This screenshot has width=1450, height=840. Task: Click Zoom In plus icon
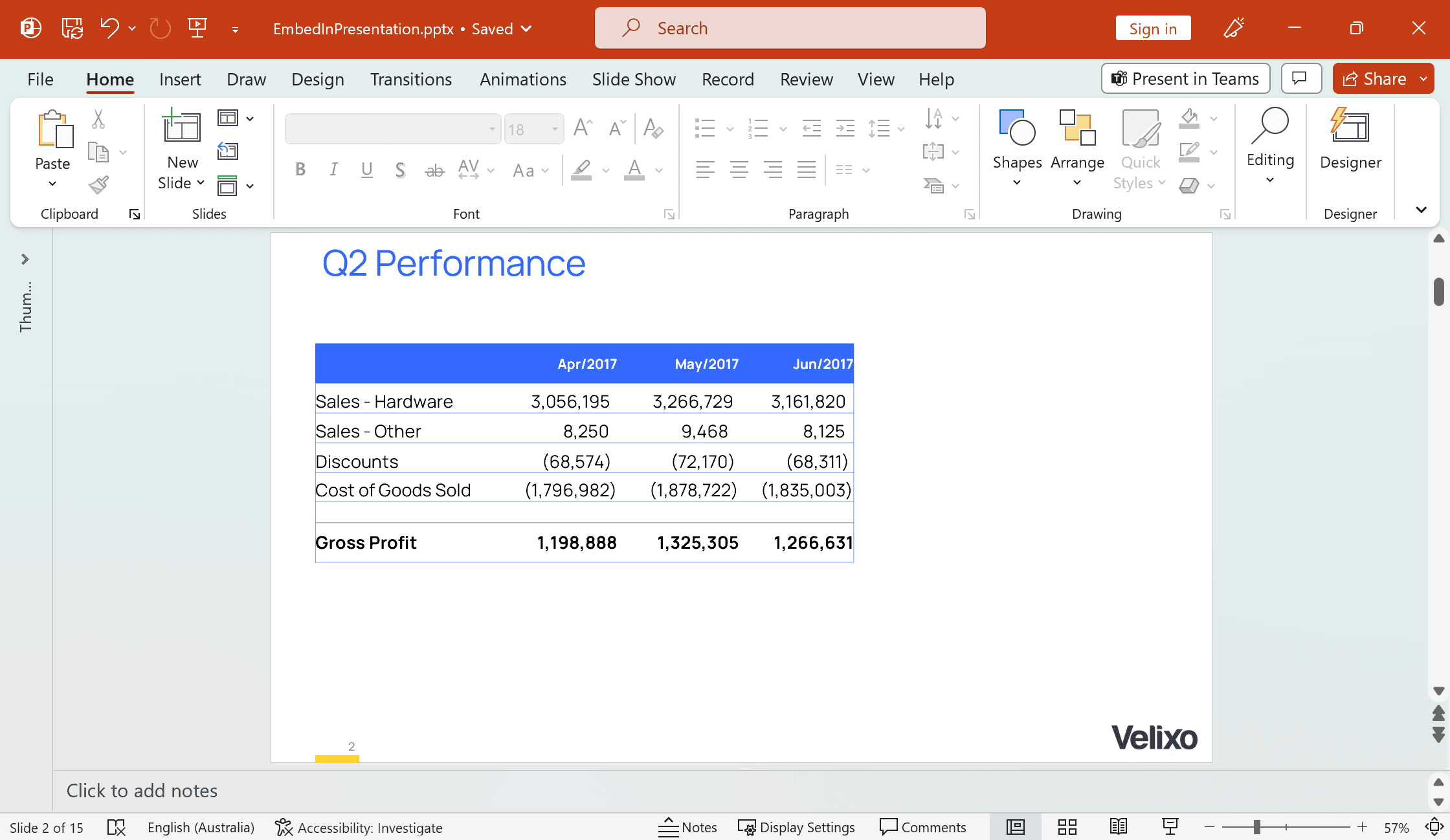1363,827
